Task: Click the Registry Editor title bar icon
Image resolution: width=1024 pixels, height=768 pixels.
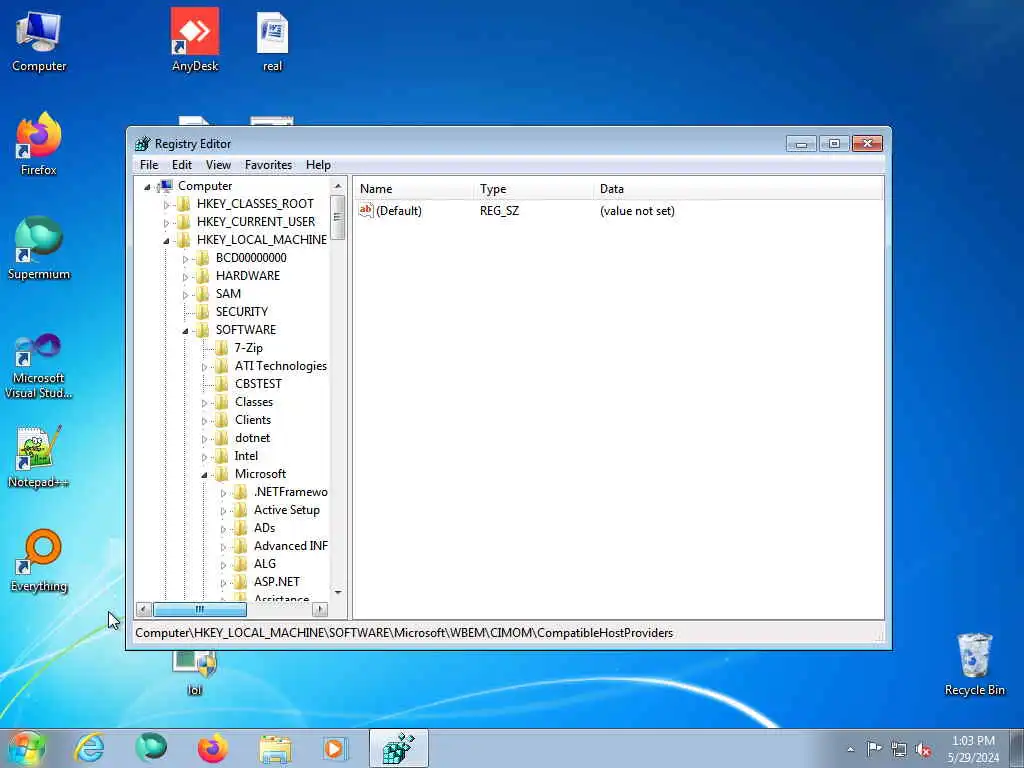Action: pos(142,144)
